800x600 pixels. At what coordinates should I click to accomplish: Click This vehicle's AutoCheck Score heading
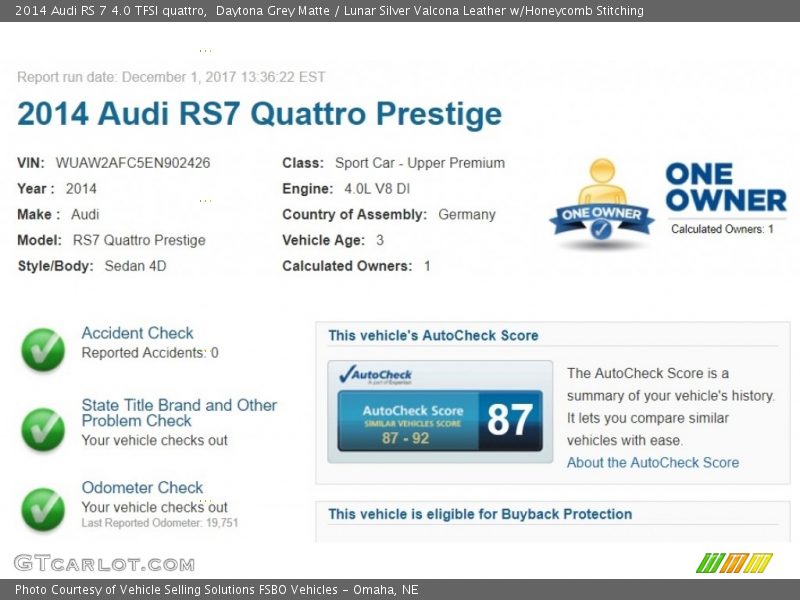[x=433, y=336]
